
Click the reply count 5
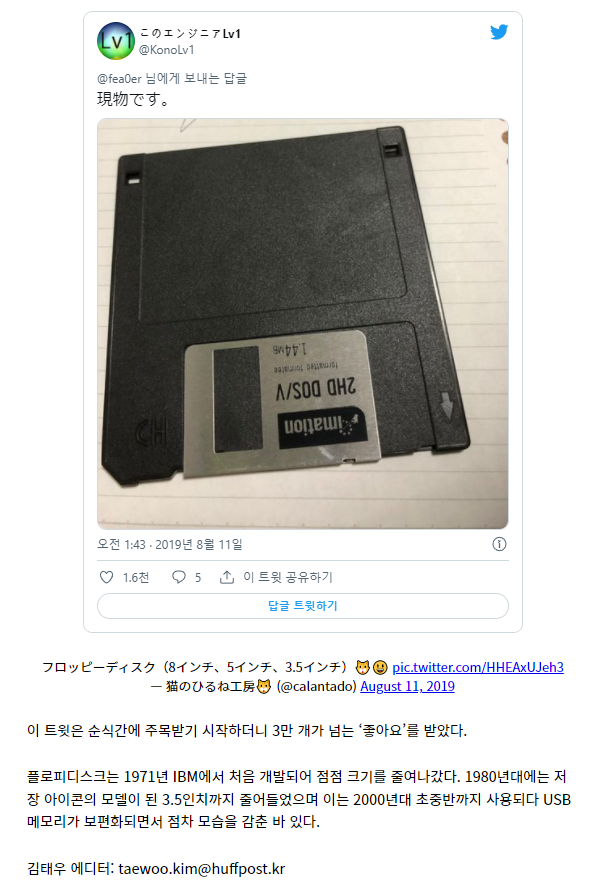point(198,578)
